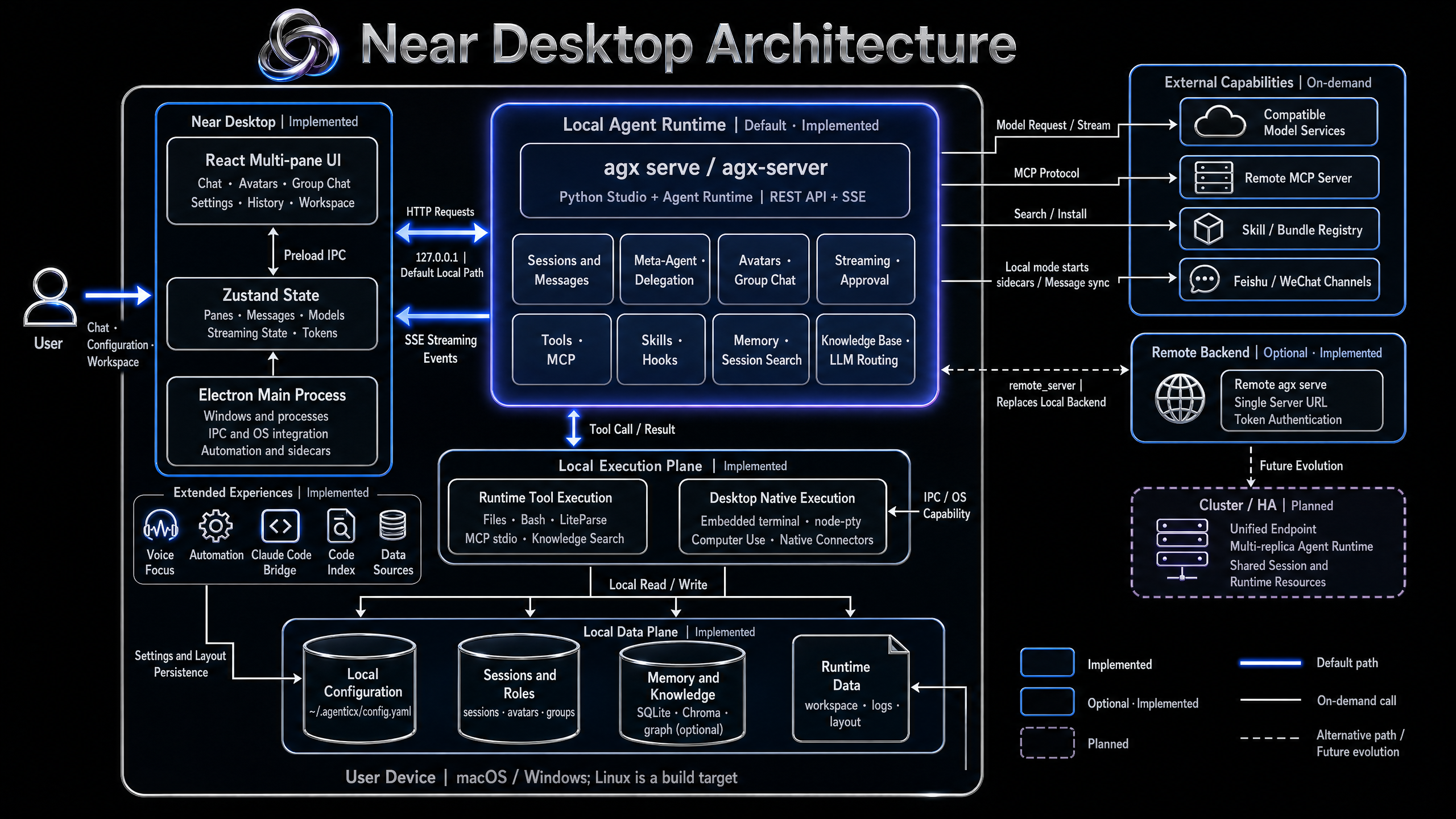The image size is (1456, 819).
Task: Click the Local Read / Write label
Action: click(658, 585)
